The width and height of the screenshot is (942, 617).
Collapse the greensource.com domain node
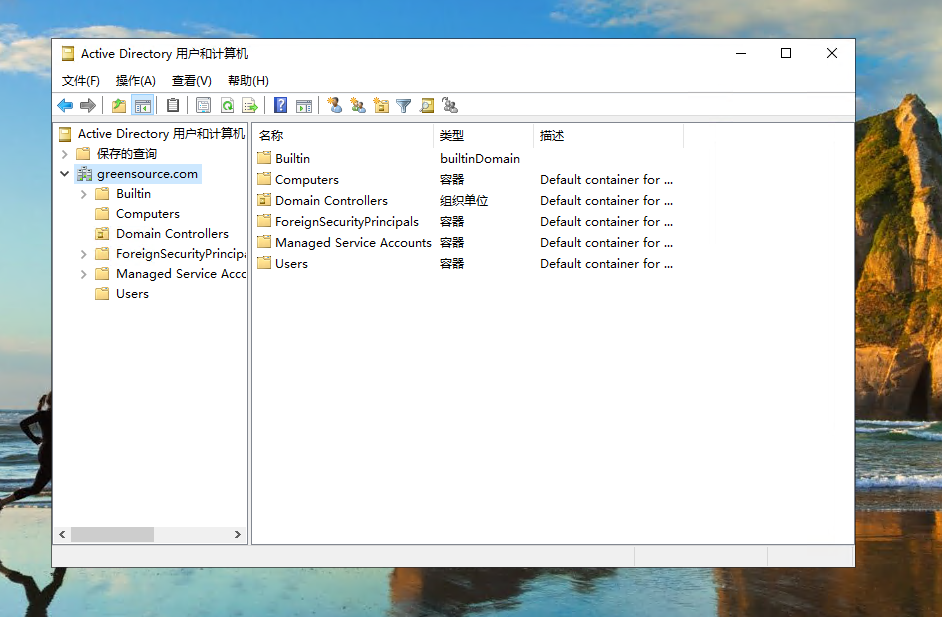pyautogui.click(x=65, y=174)
